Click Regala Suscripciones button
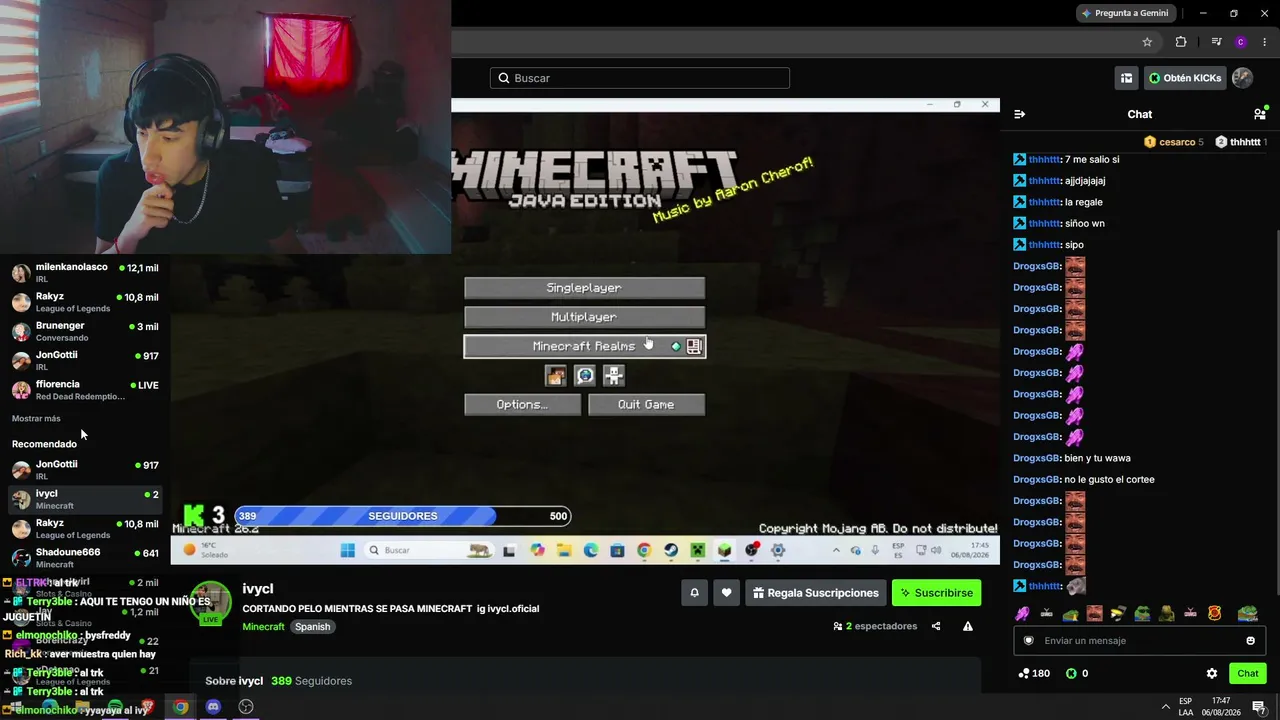Viewport: 1280px width, 720px height. (x=816, y=593)
